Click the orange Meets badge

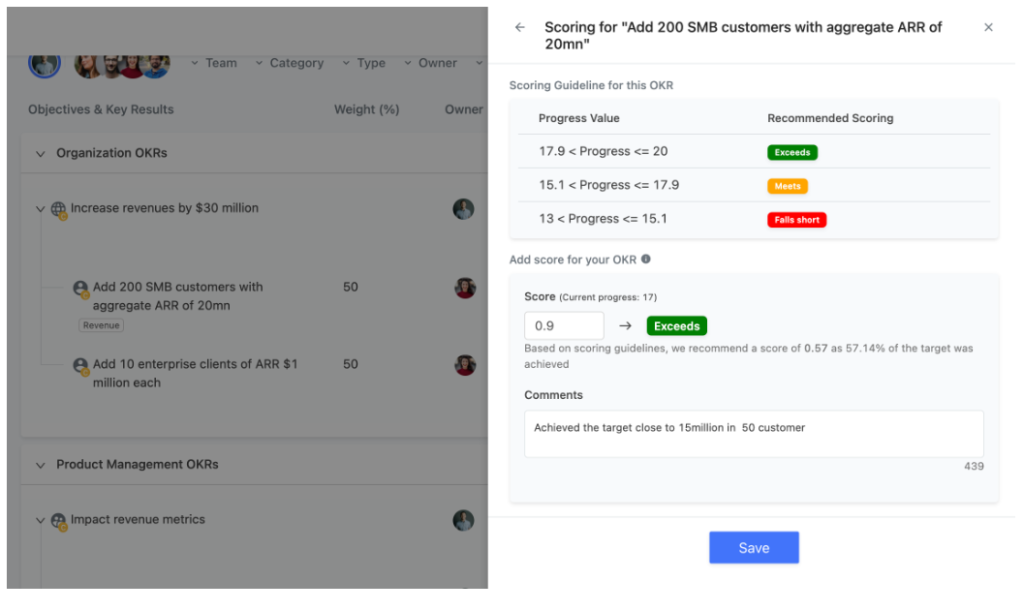coord(788,186)
